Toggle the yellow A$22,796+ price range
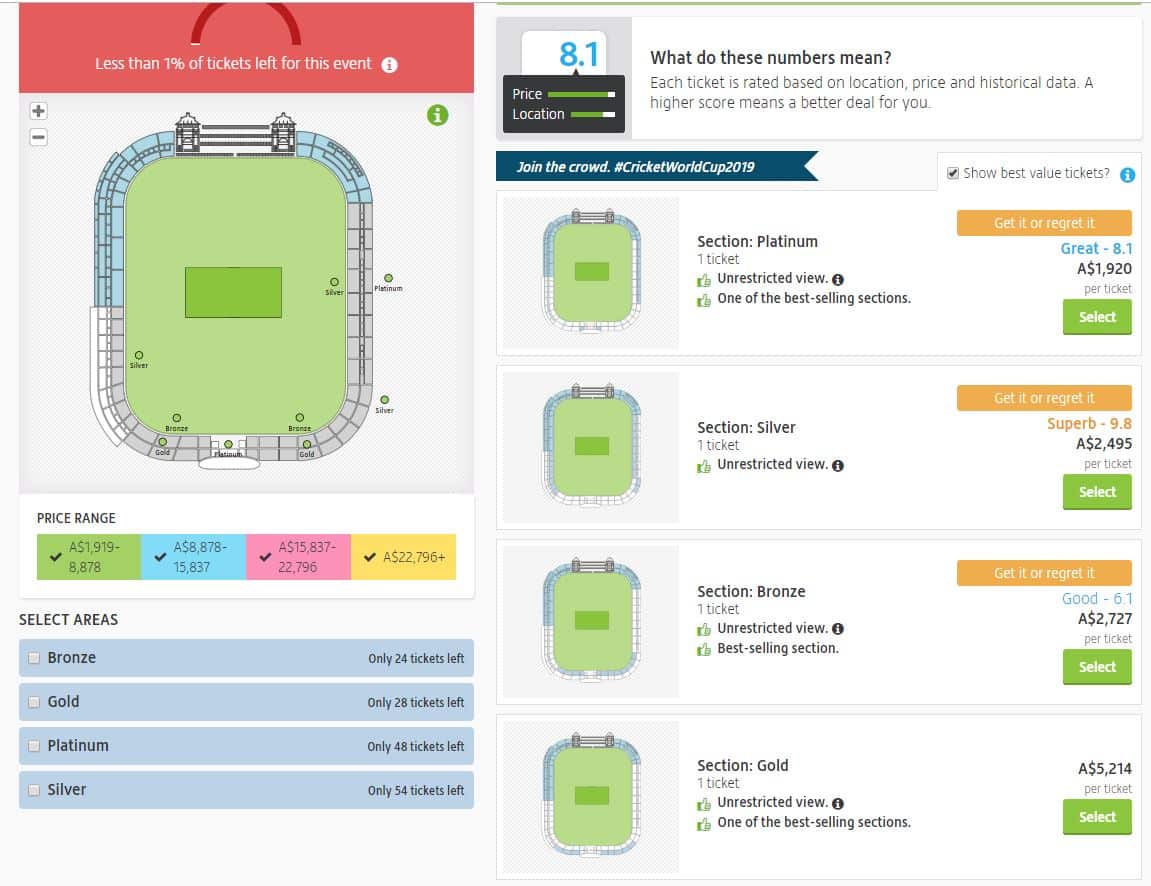 (x=403, y=556)
